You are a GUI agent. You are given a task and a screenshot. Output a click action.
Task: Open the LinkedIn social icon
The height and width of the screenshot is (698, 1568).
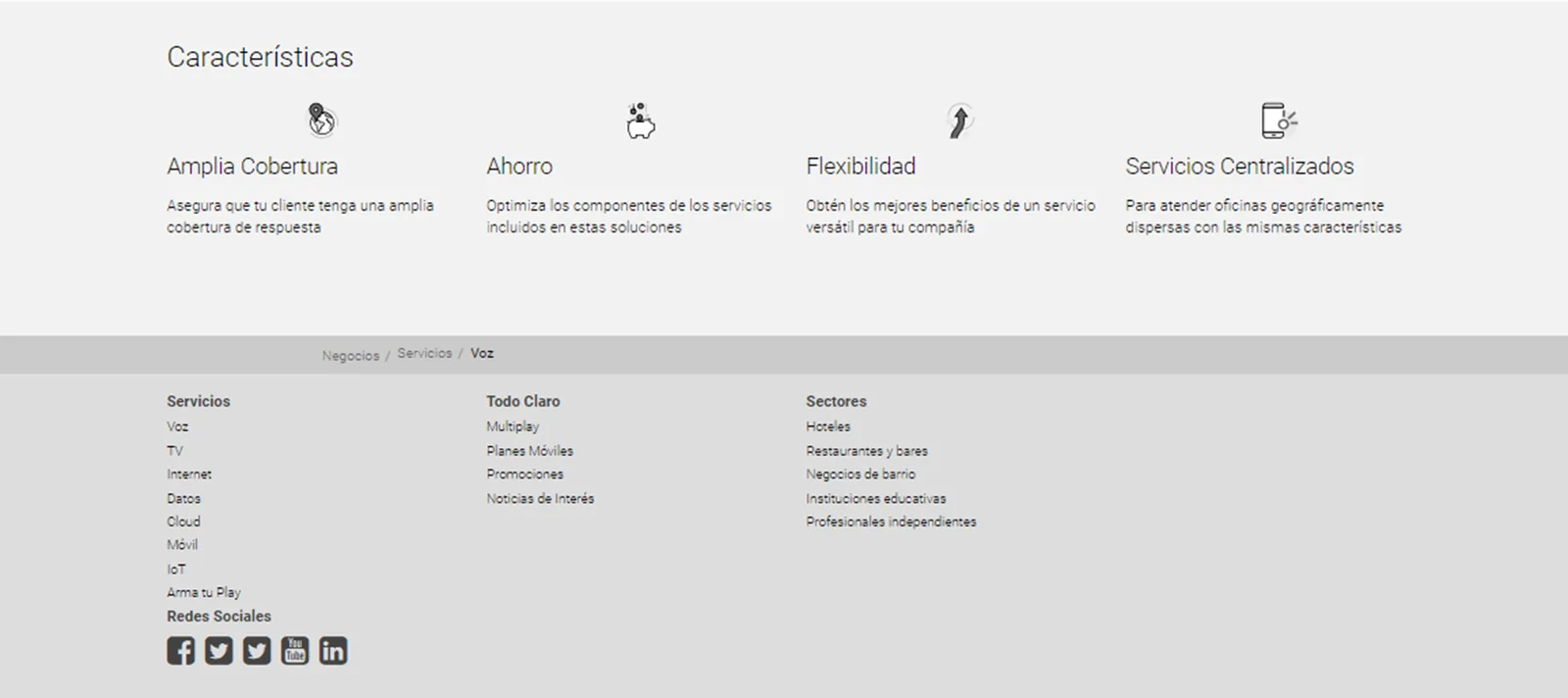coord(333,651)
